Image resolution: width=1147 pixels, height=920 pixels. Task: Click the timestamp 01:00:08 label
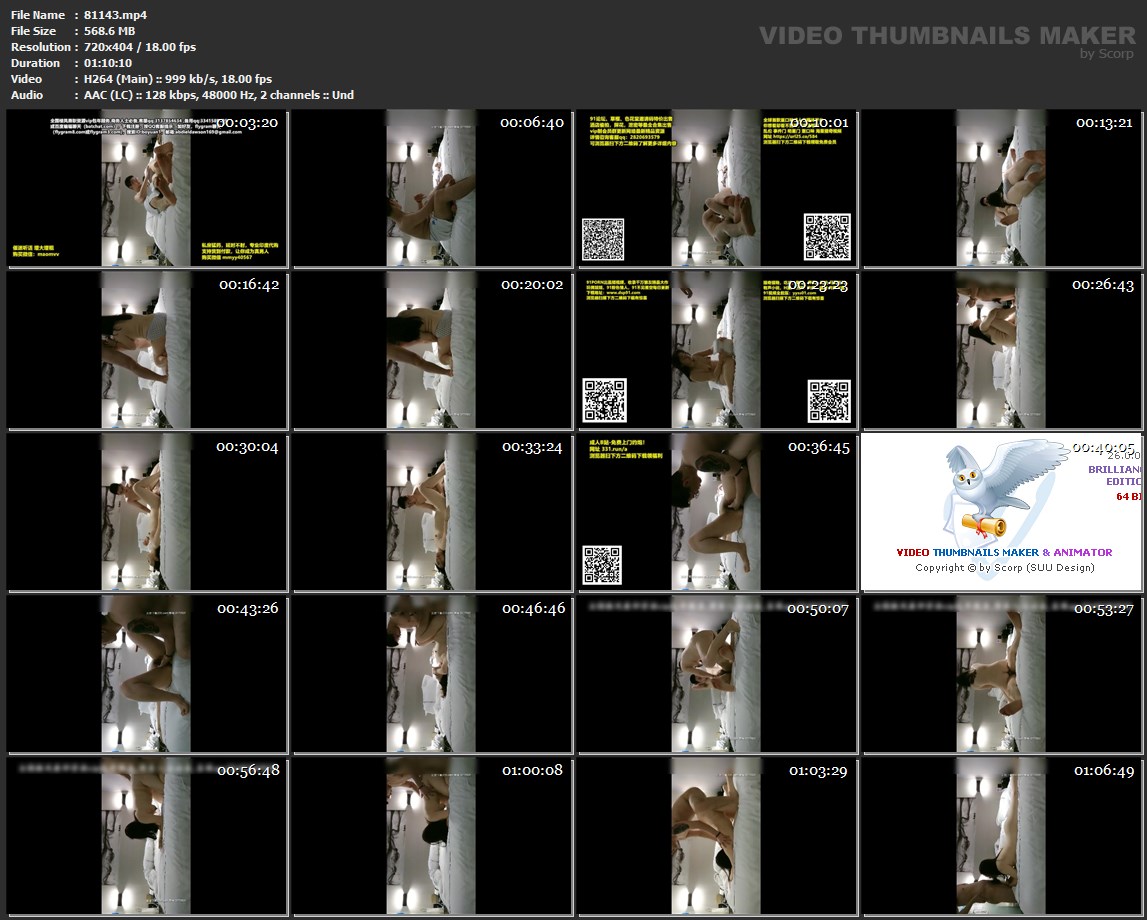click(533, 770)
